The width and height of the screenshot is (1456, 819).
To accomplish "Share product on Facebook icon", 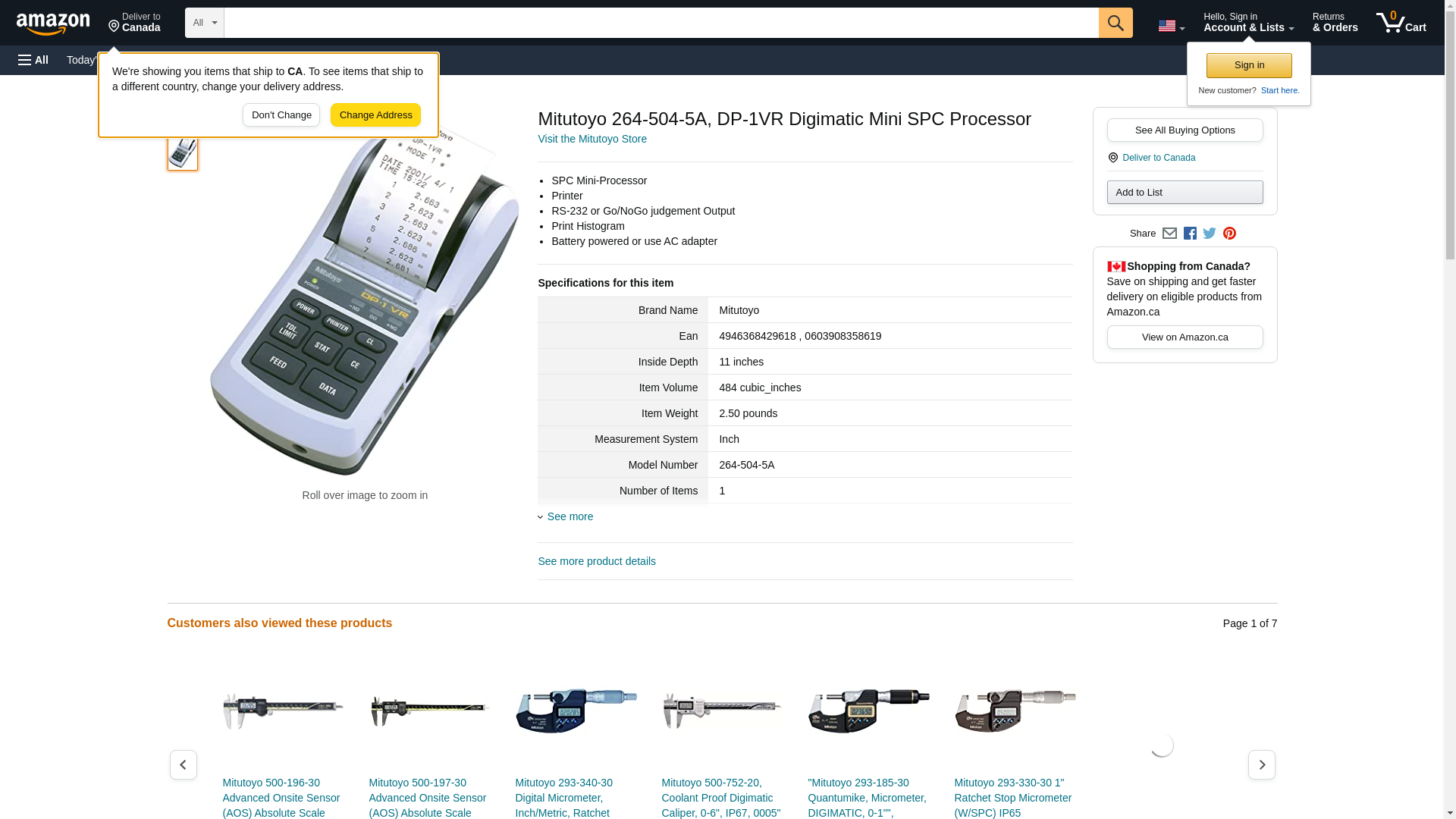I will click(x=1190, y=234).
